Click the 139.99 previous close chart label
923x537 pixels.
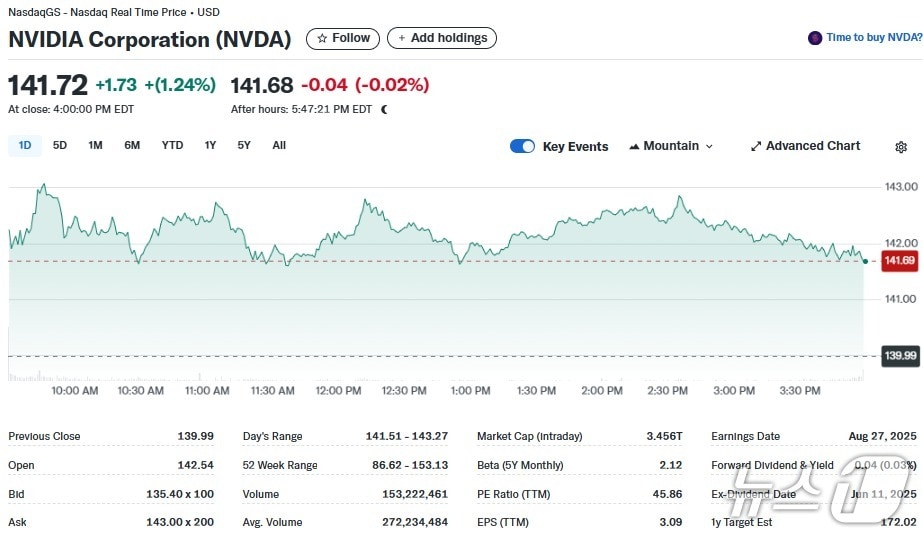899,356
